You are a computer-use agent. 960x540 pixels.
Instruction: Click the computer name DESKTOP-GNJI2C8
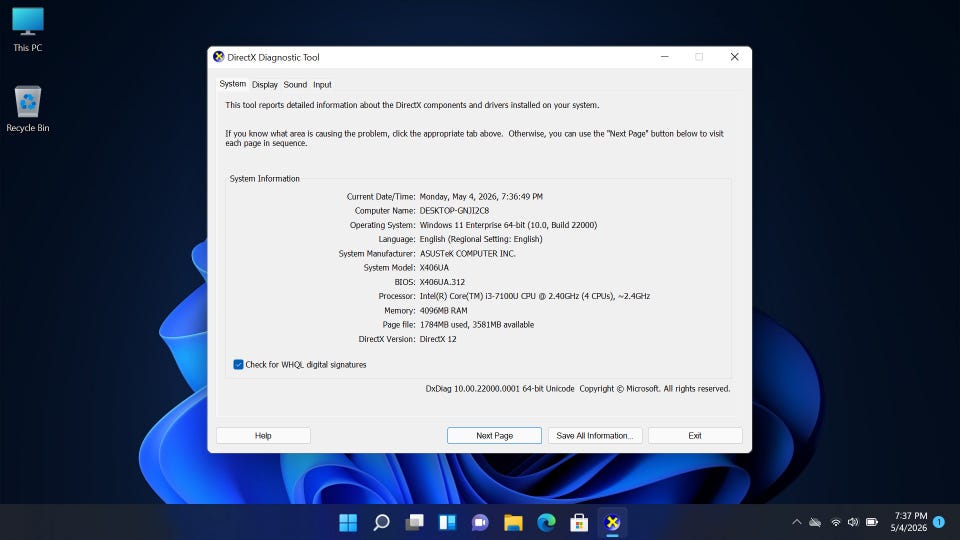454,211
